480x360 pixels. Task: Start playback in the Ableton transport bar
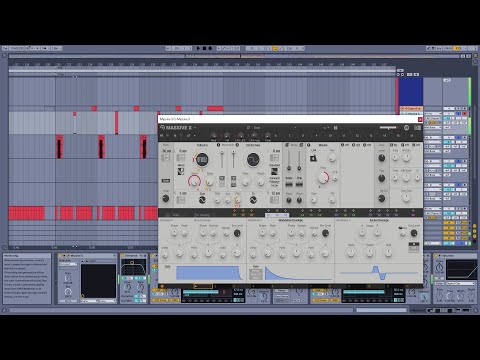198,48
